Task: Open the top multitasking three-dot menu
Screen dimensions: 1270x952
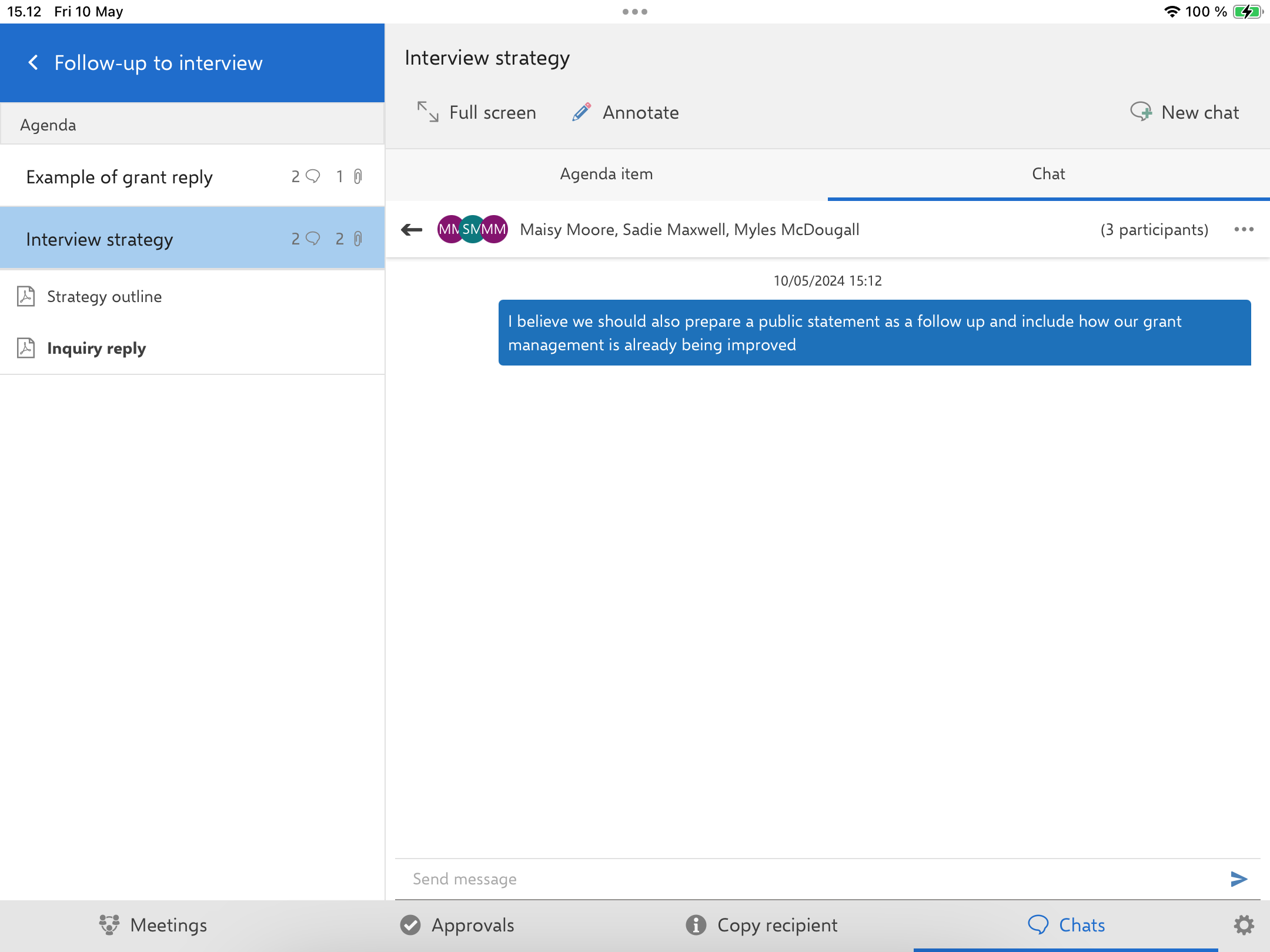Action: [634, 12]
